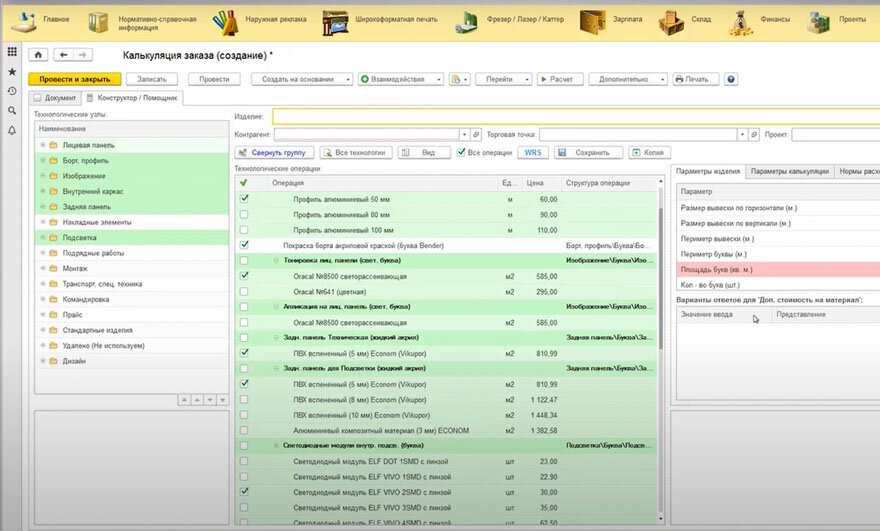Expand Борт, профиль tree node

[x=43, y=161]
